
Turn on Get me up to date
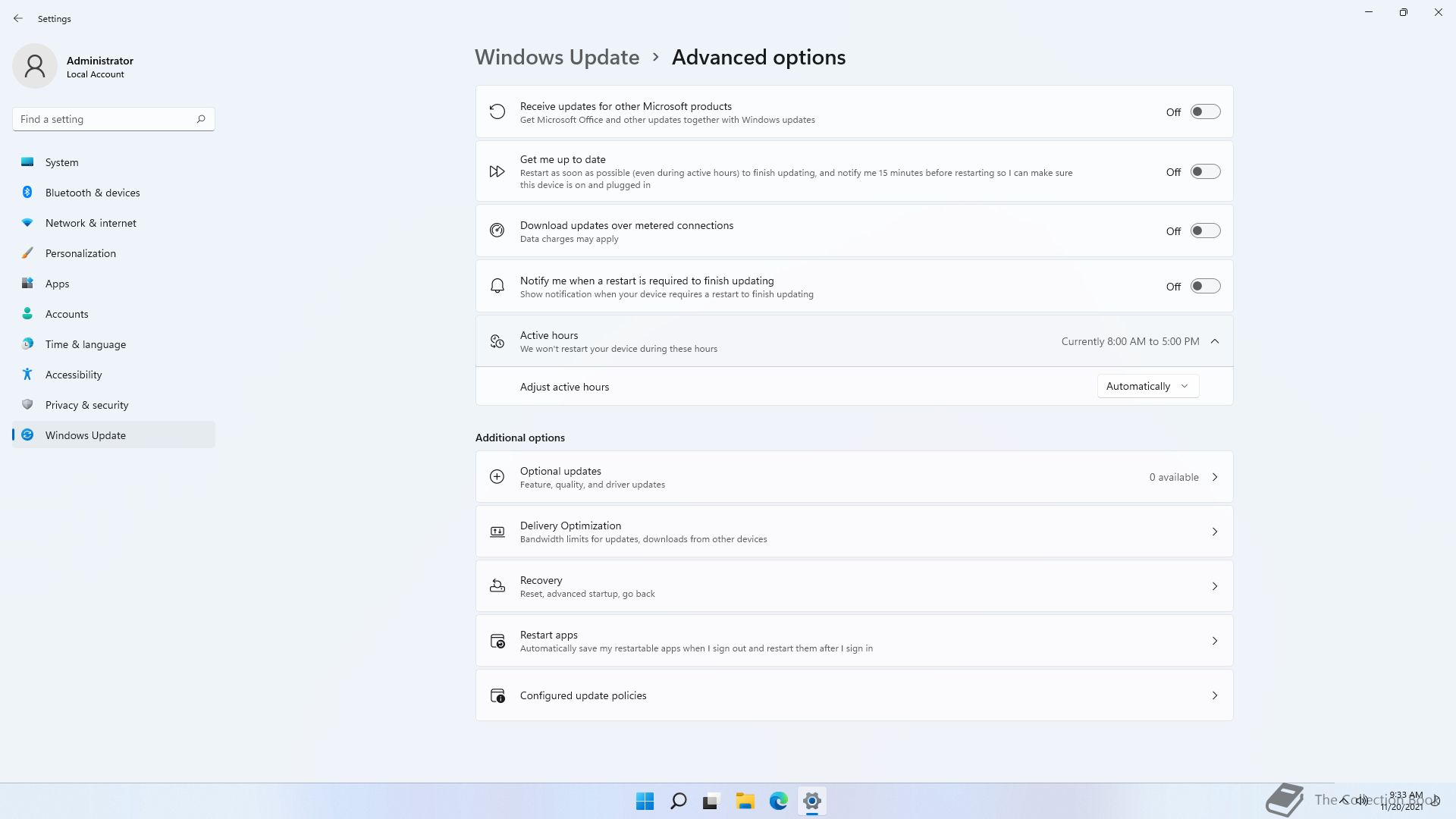point(1205,172)
